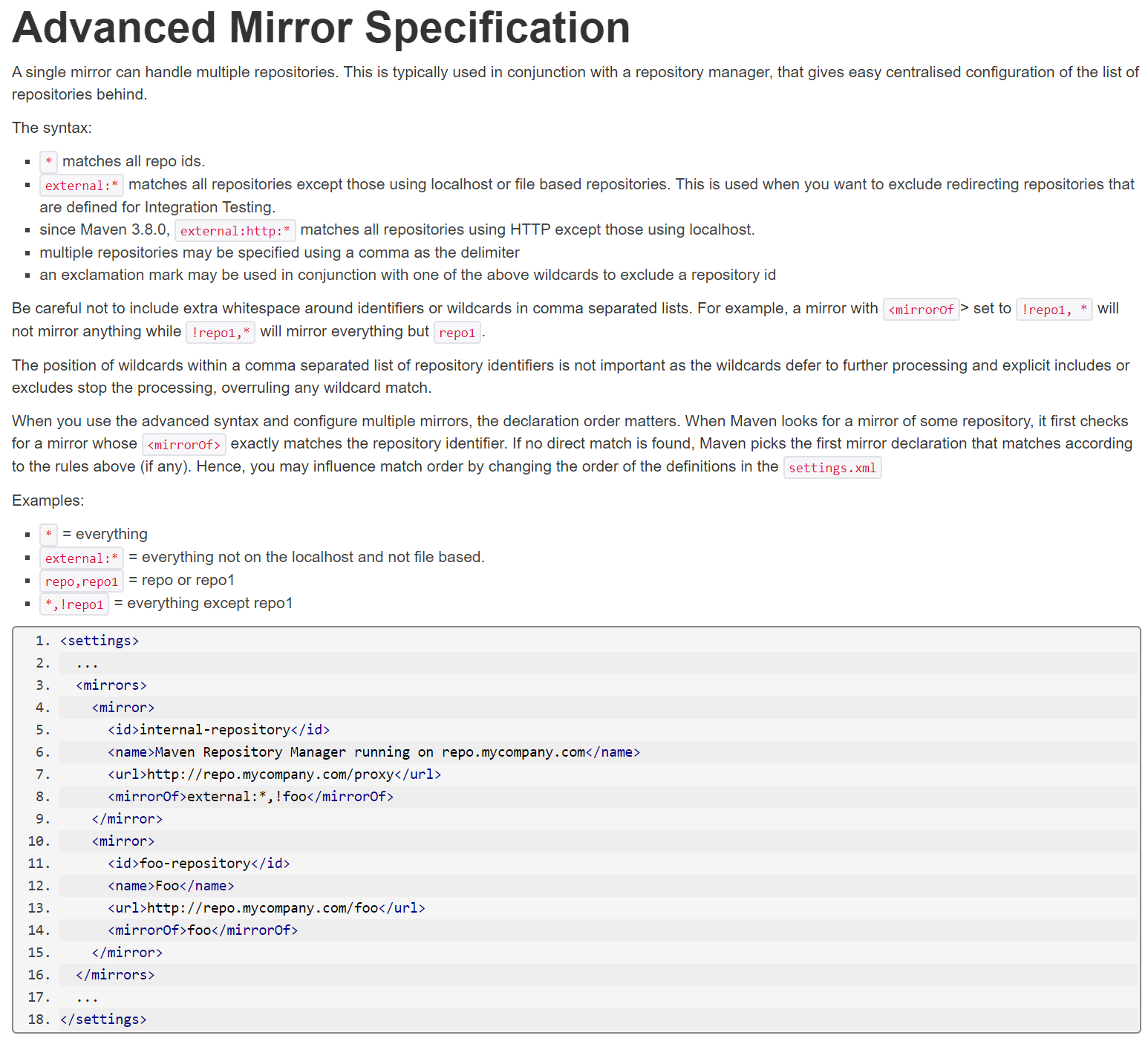
Task: Click the 'an exclamation mark may be used' bullet
Action: pos(408,275)
